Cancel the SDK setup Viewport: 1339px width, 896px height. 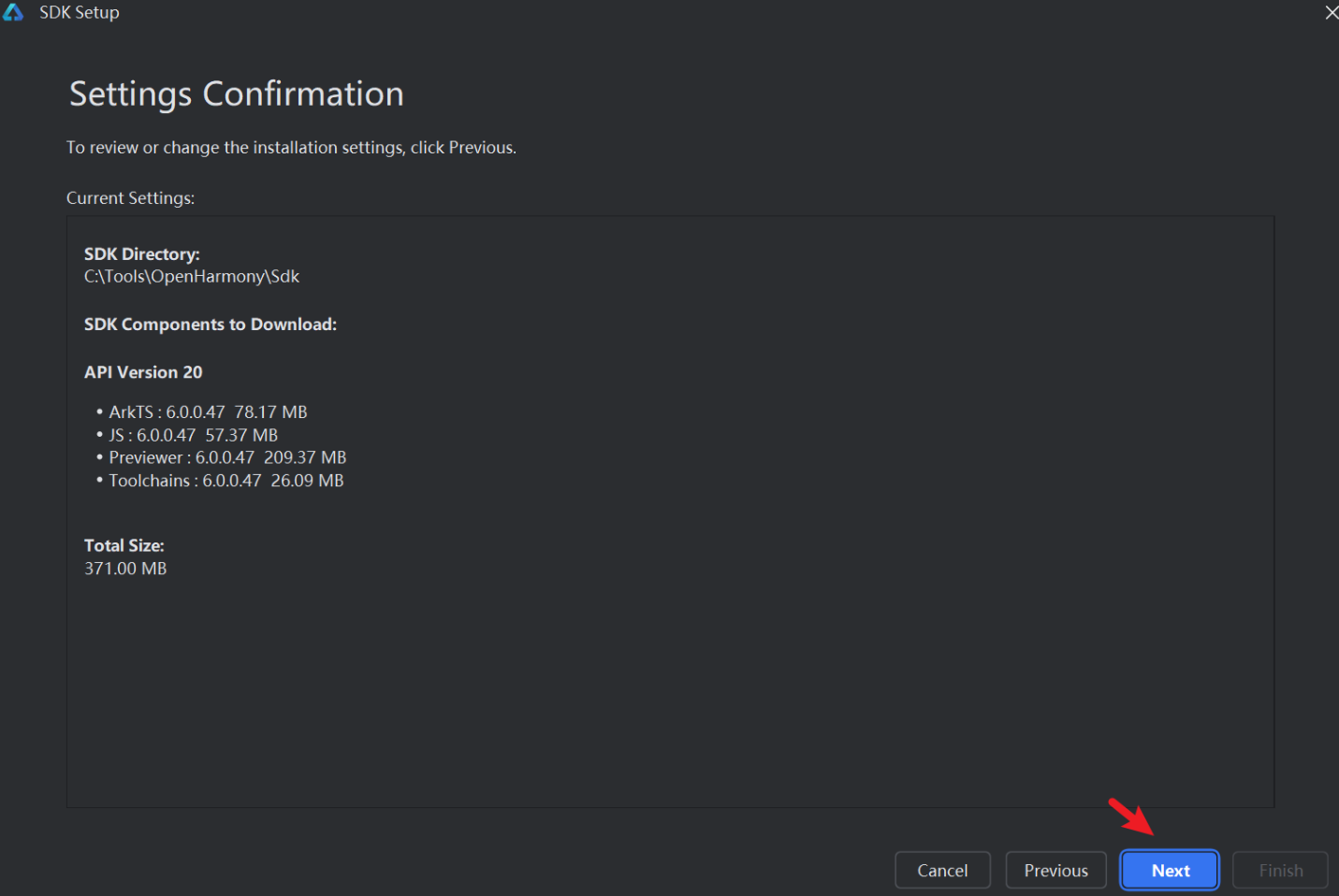coord(942,871)
